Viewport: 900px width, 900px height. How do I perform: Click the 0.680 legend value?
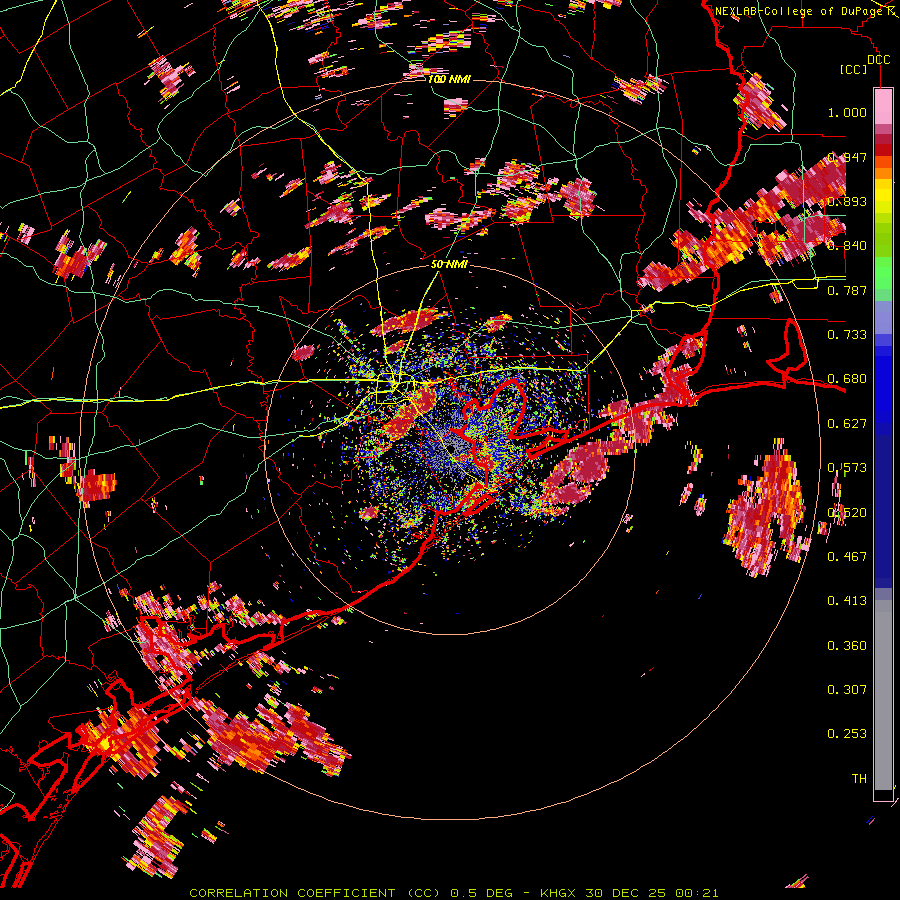click(x=847, y=379)
